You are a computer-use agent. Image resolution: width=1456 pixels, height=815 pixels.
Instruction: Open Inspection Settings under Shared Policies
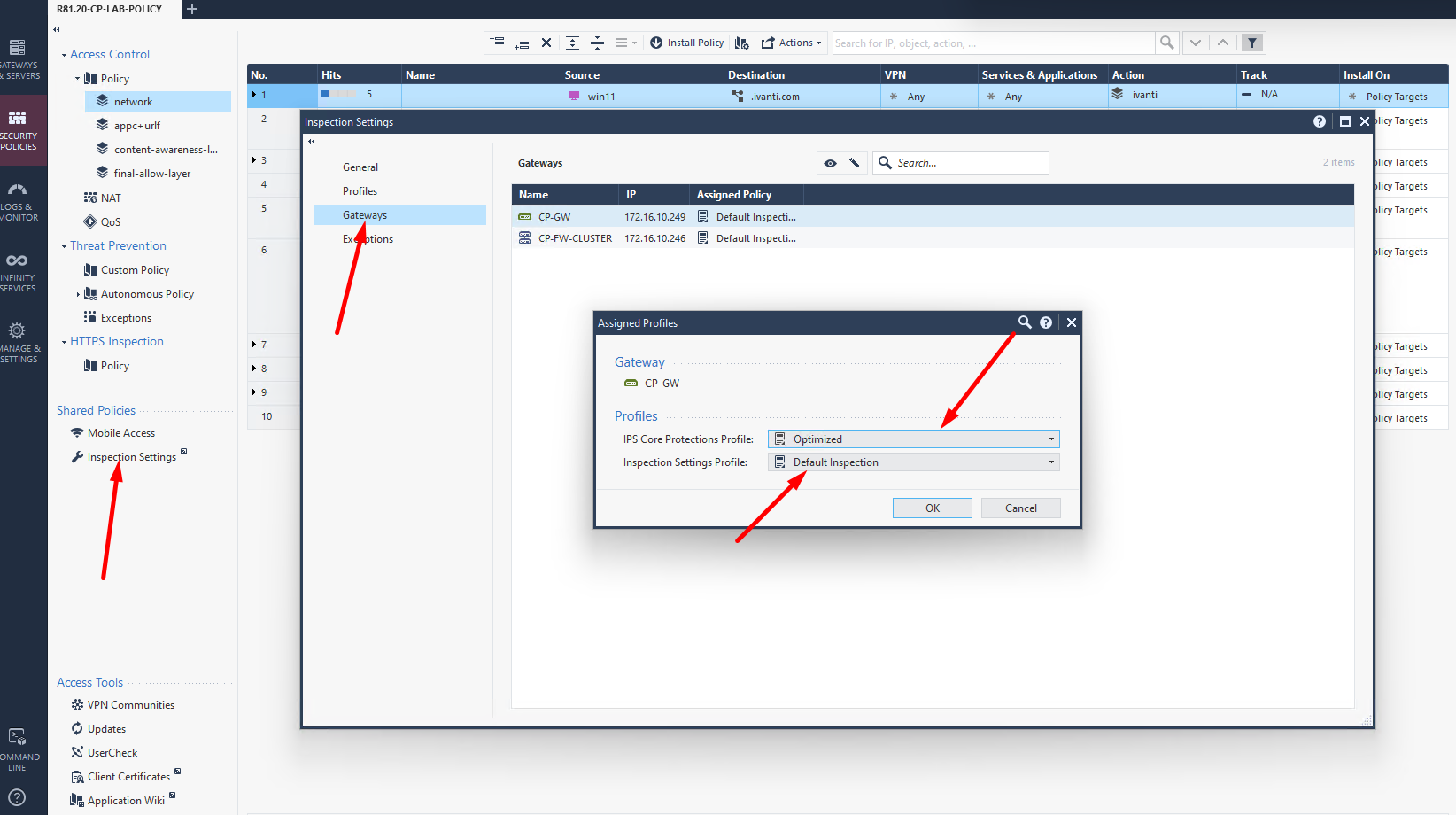(x=131, y=457)
